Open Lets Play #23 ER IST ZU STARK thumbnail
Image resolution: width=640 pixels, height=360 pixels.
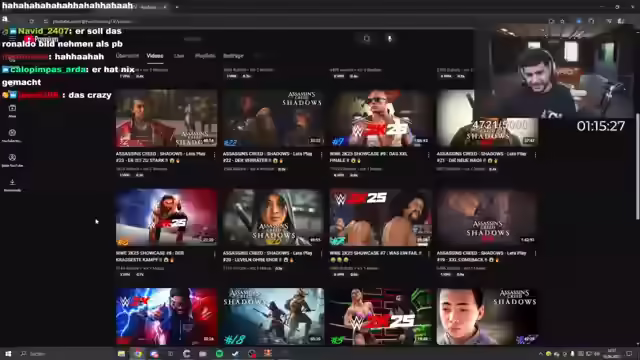coord(167,118)
